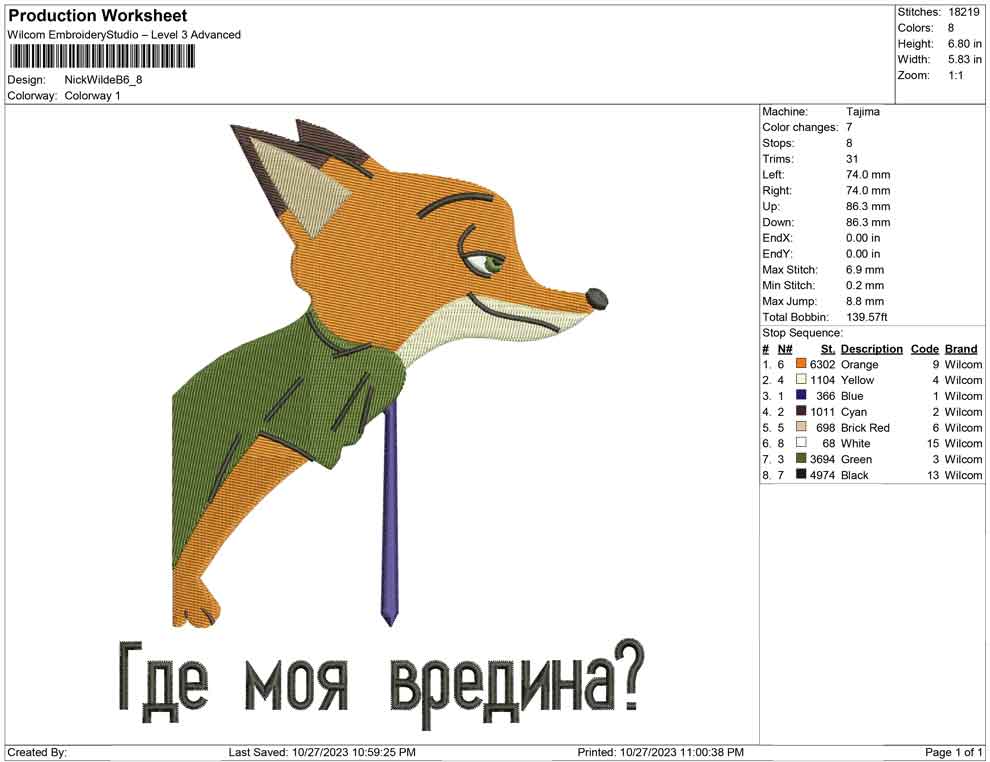This screenshot has width=990, height=762.
Task: Click the Stitches value '18219'
Action: pos(963,12)
